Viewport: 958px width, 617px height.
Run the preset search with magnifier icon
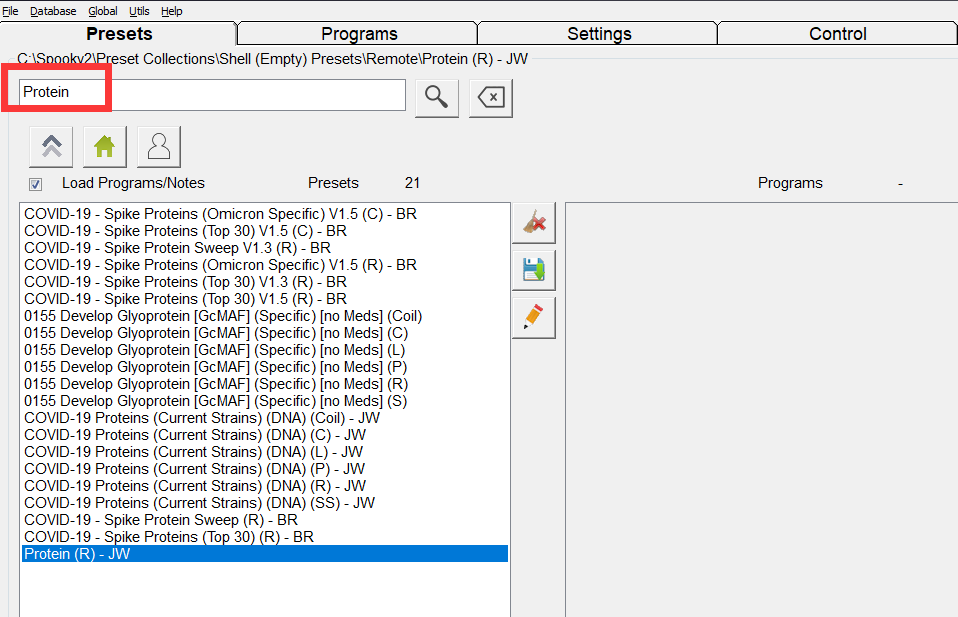(x=436, y=97)
